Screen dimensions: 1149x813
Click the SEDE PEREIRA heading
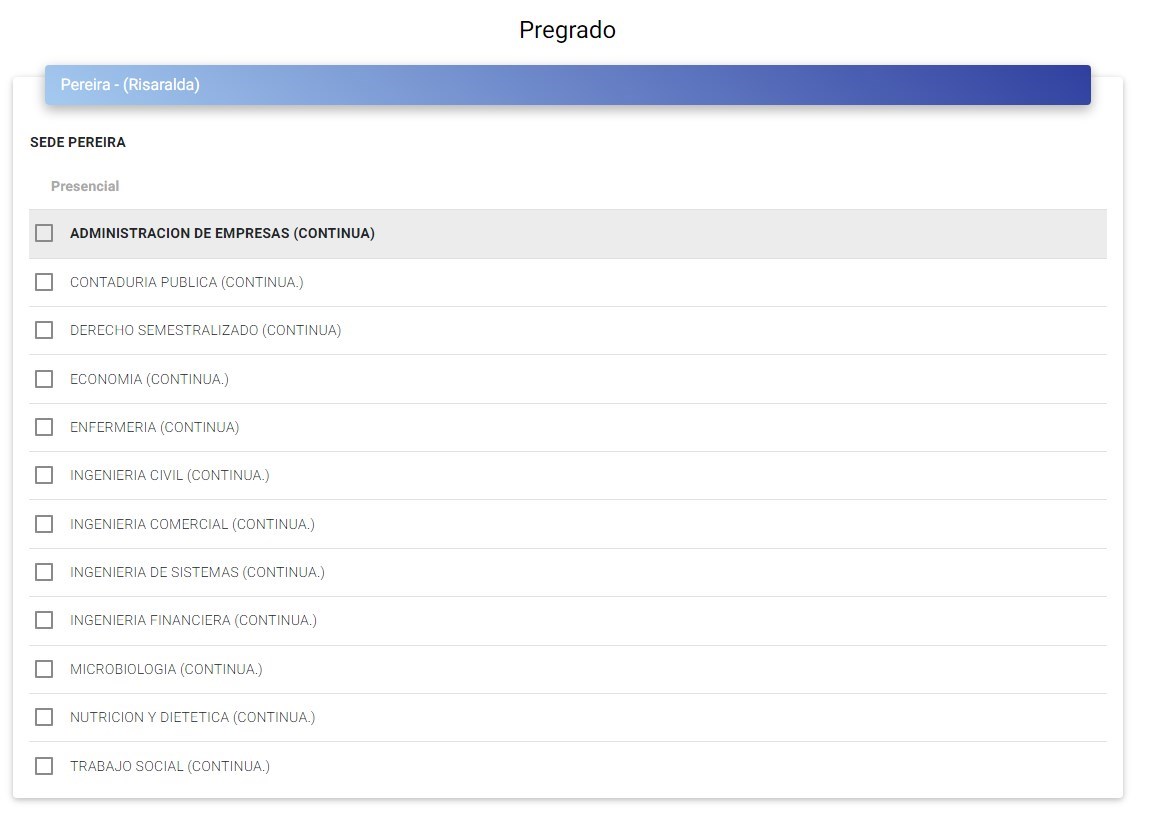click(78, 142)
